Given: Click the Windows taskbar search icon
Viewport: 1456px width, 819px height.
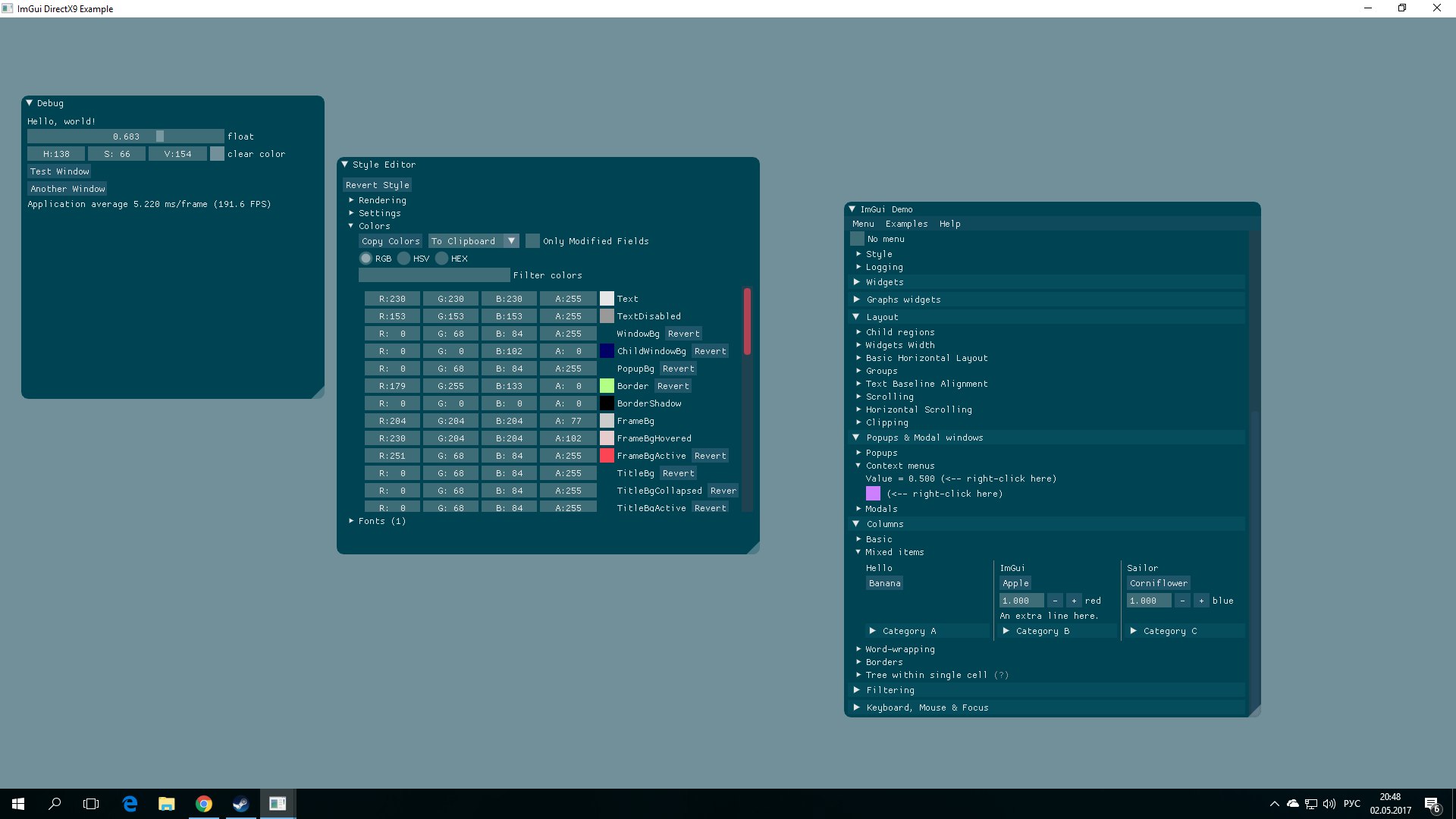Looking at the screenshot, I should [x=54, y=803].
